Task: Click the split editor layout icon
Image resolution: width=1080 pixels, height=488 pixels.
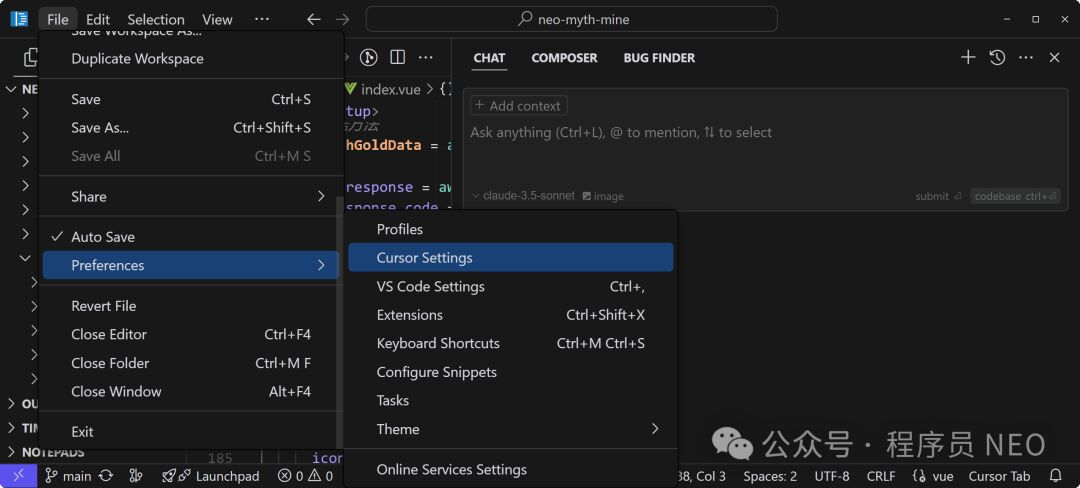Action: tap(397, 58)
